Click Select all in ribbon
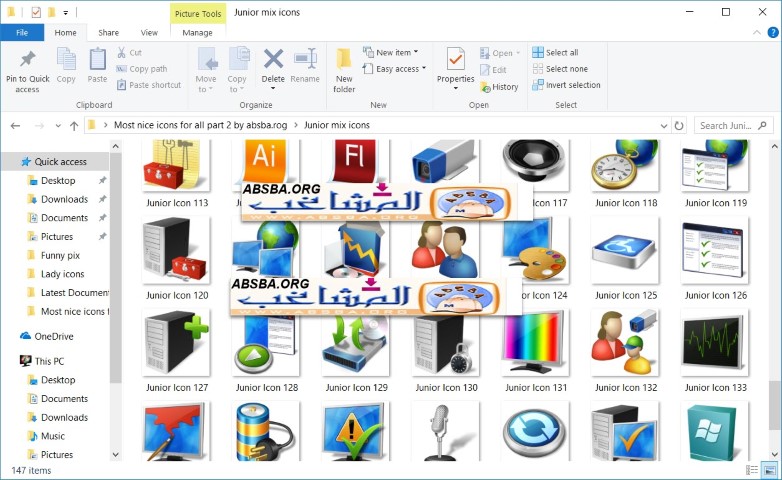Screen dimensions: 782x480 (556, 52)
